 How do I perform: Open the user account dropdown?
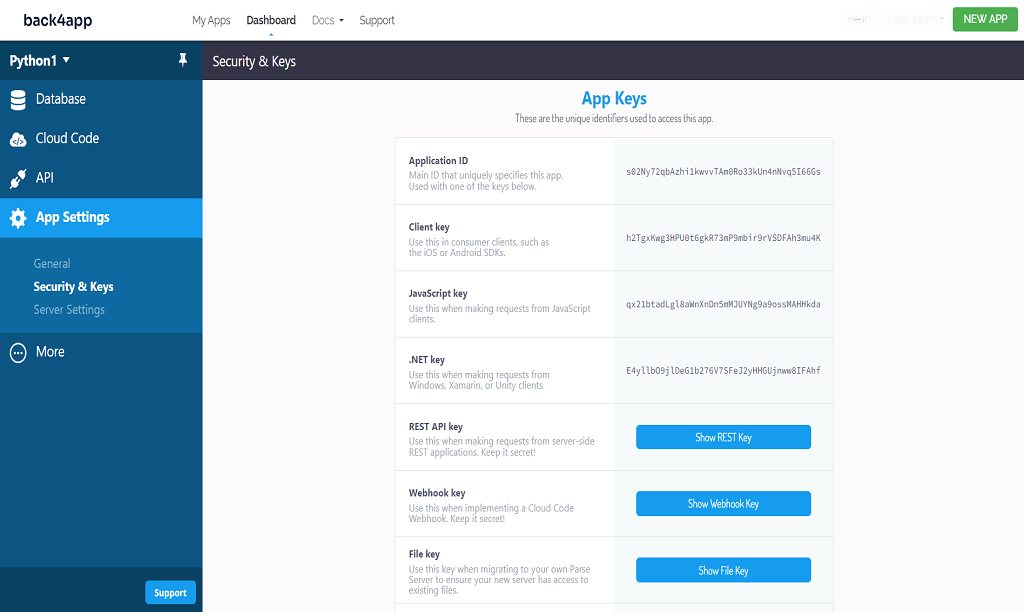[x=895, y=20]
